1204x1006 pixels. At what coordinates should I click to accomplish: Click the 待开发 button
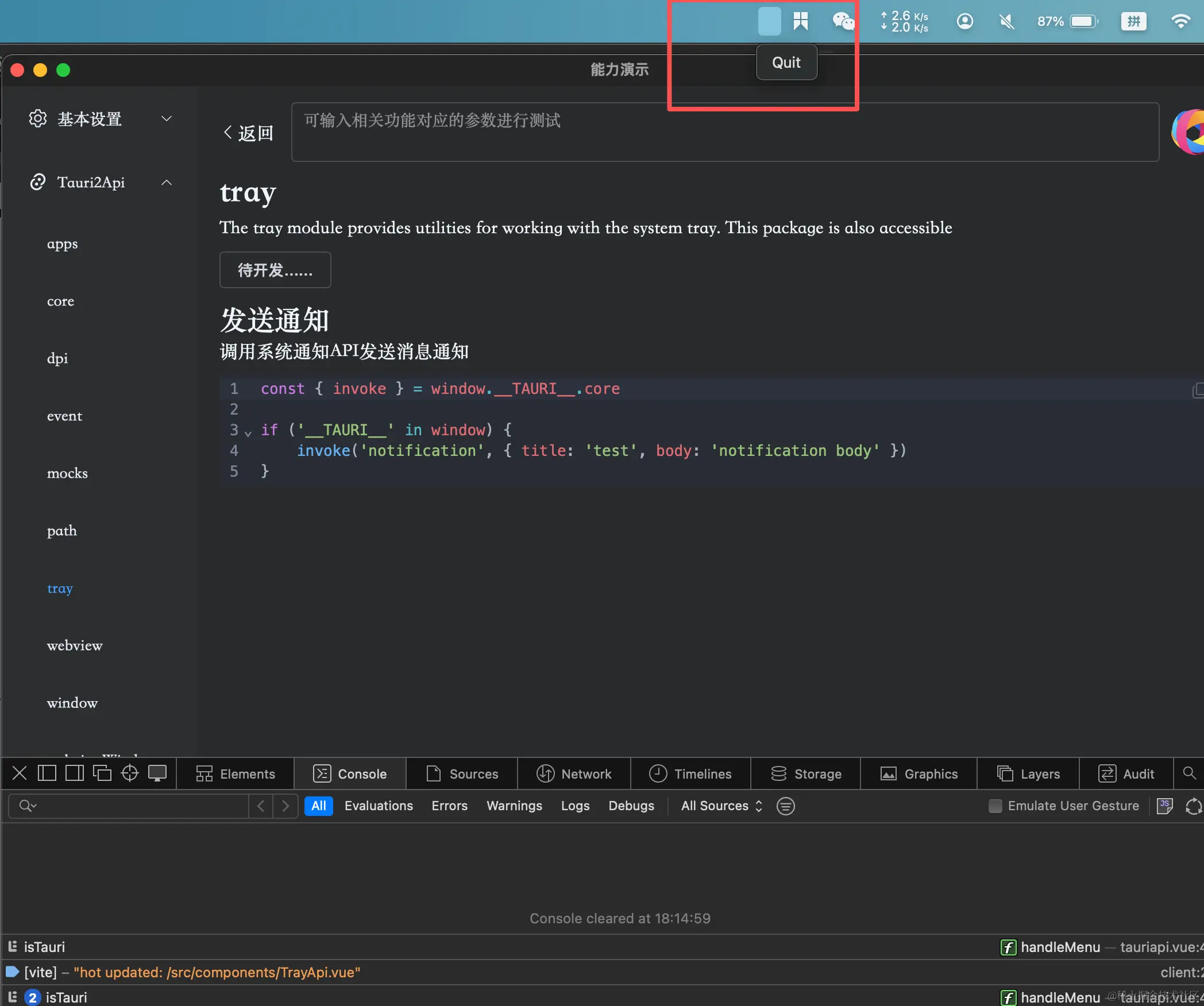275,270
